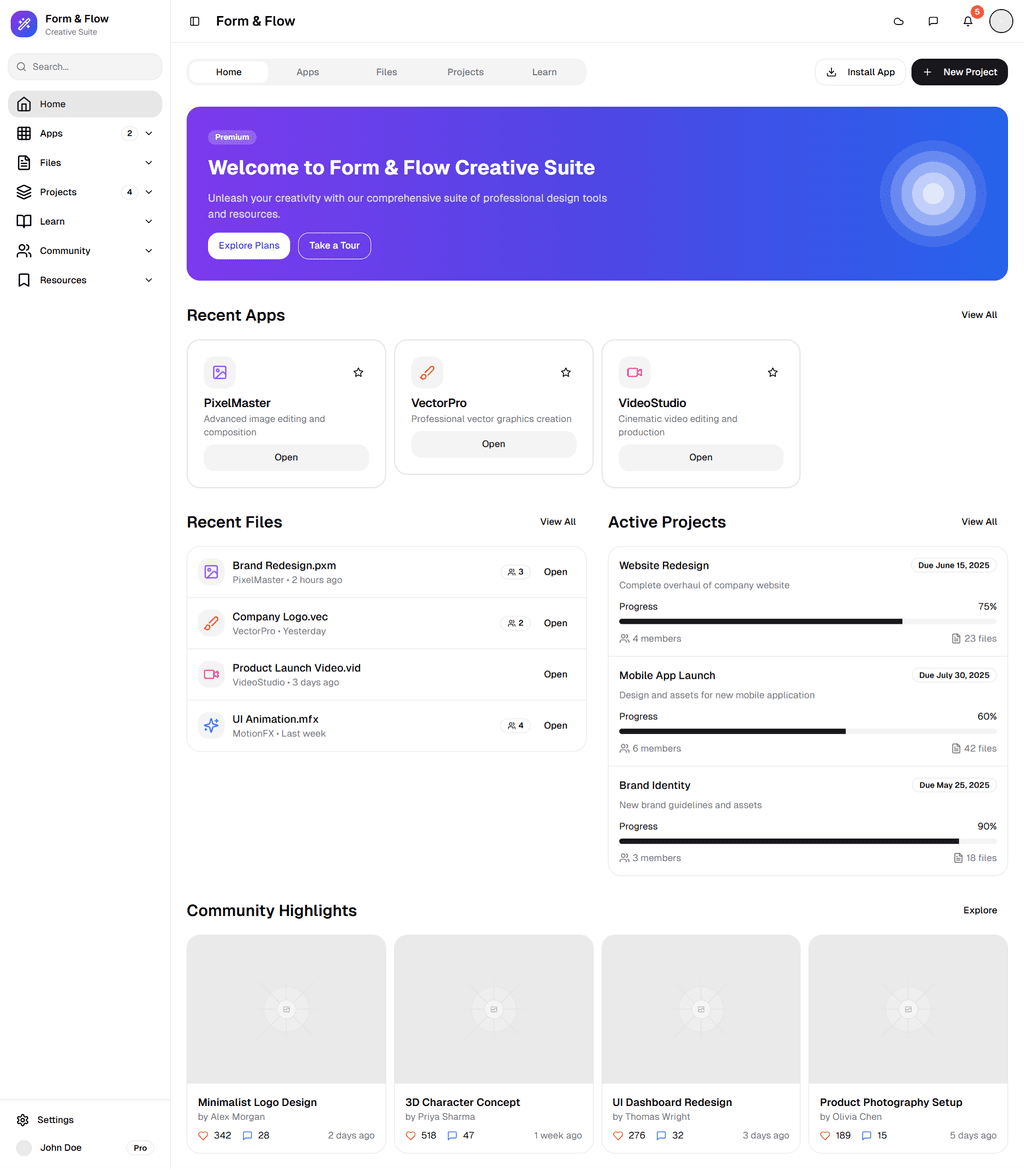Open the Minimalist Logo Design thumbnail
Viewport: 1024px width, 1170px height.
[x=287, y=1010]
